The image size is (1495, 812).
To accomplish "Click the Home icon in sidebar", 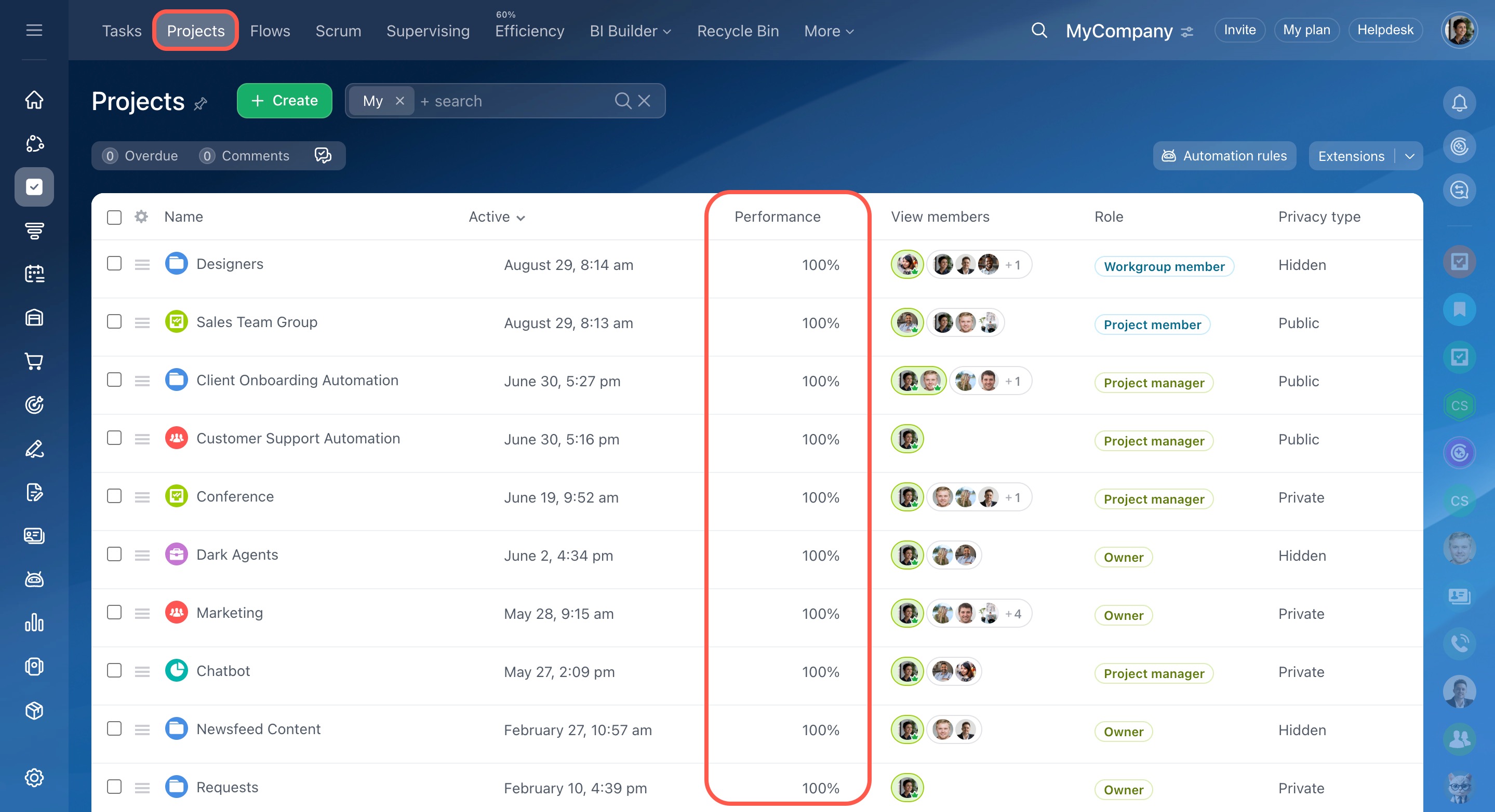I will click(x=34, y=100).
